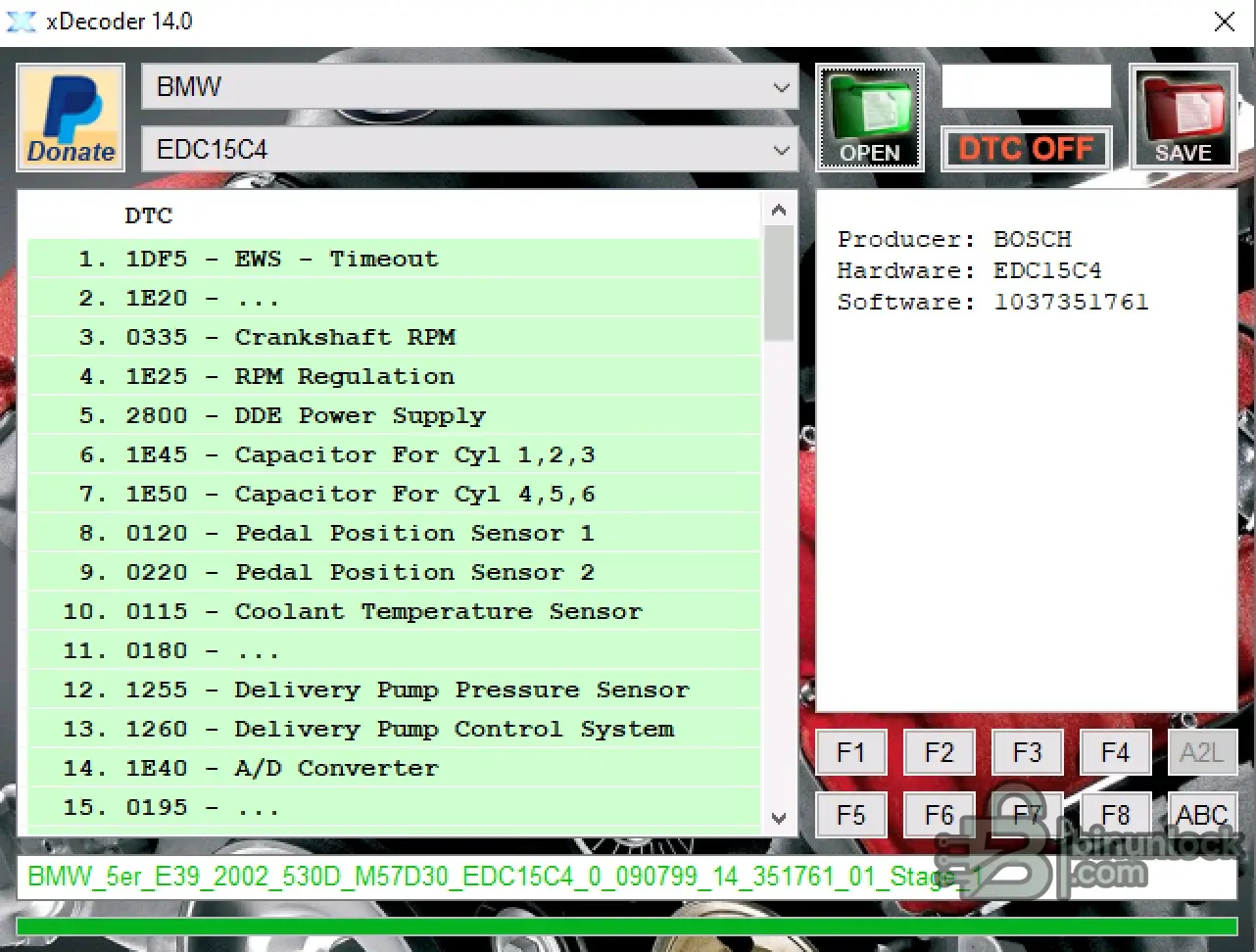Close the xDecoder 14.0 window
This screenshot has height=952, width=1256.
click(x=1224, y=22)
